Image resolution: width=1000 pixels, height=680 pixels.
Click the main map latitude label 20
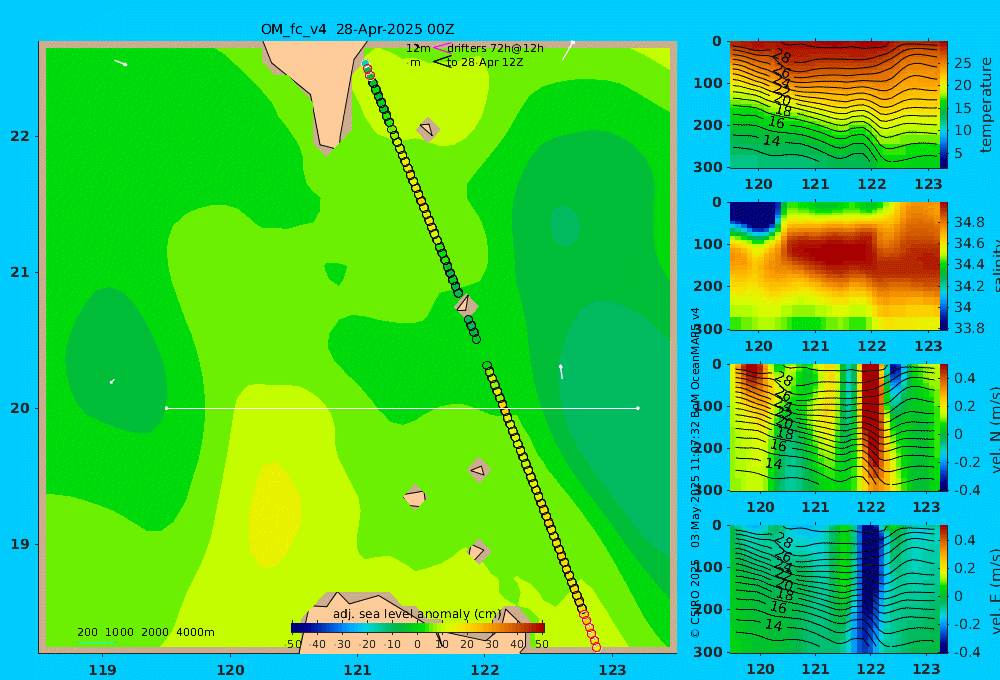20,408
